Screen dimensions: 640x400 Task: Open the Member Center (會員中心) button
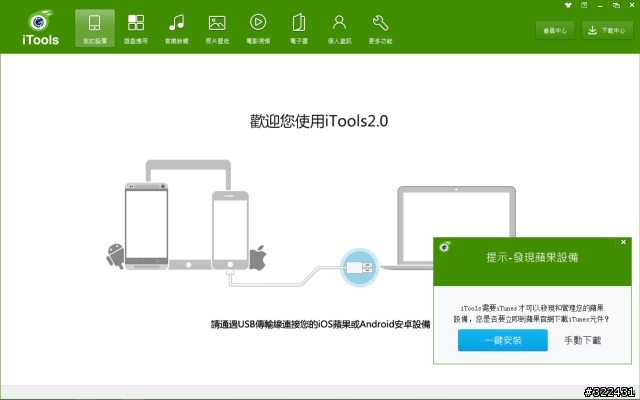point(555,31)
